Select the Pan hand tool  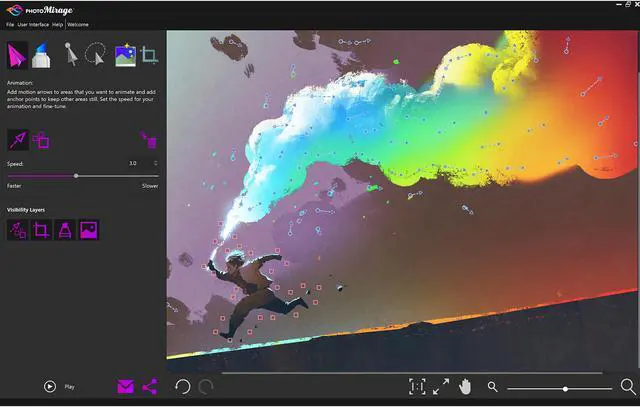pos(464,386)
